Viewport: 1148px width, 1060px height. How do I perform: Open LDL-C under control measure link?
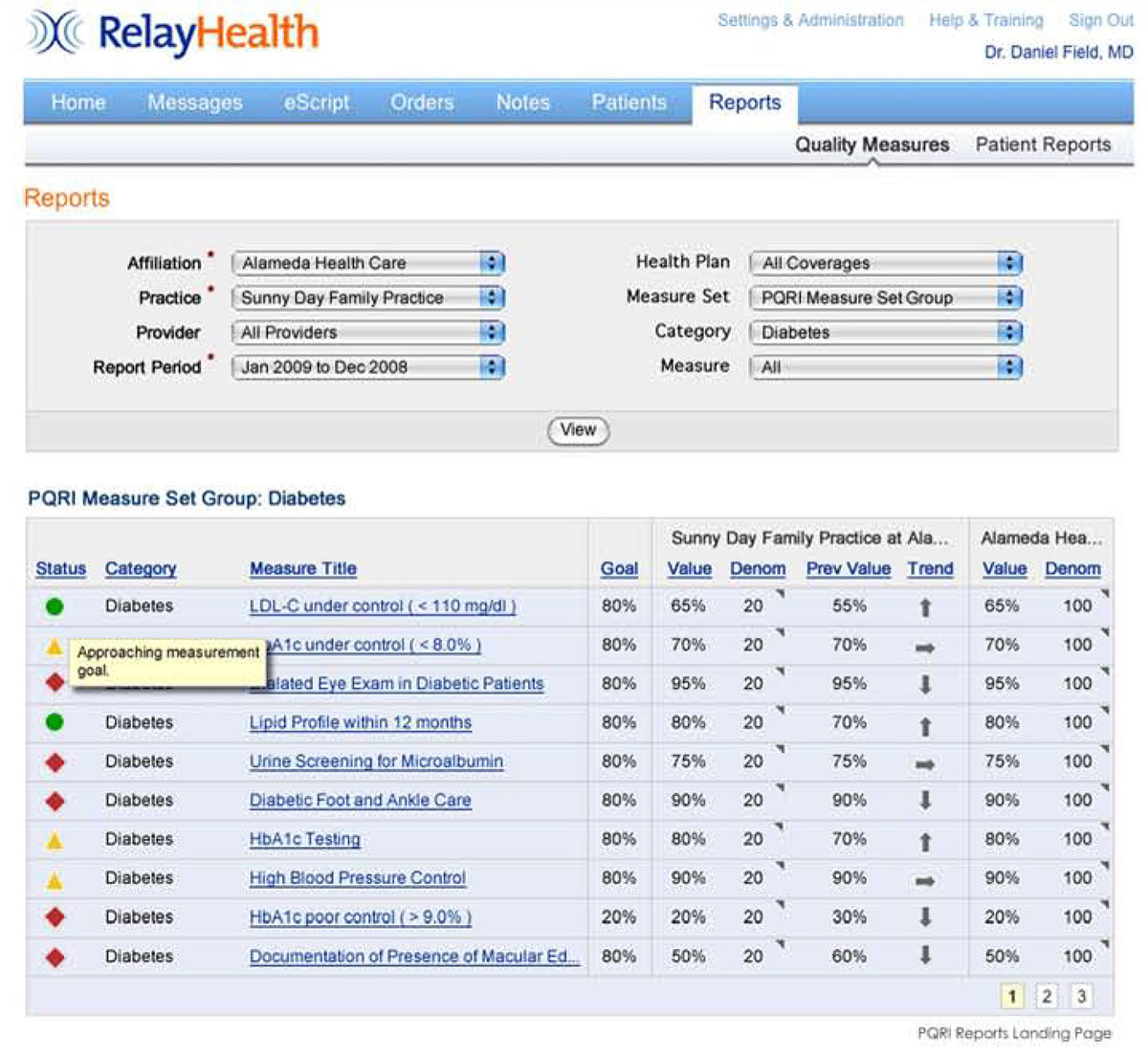(383, 606)
